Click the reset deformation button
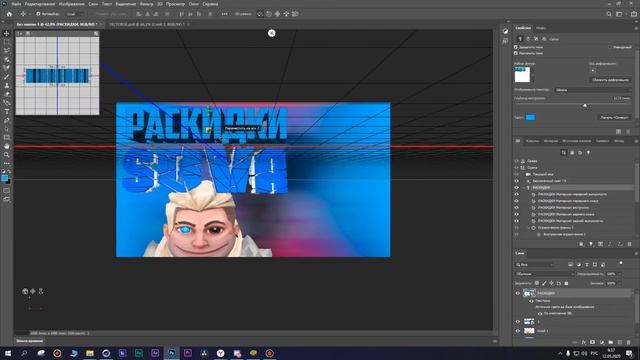640x360 pixels. 611,80
